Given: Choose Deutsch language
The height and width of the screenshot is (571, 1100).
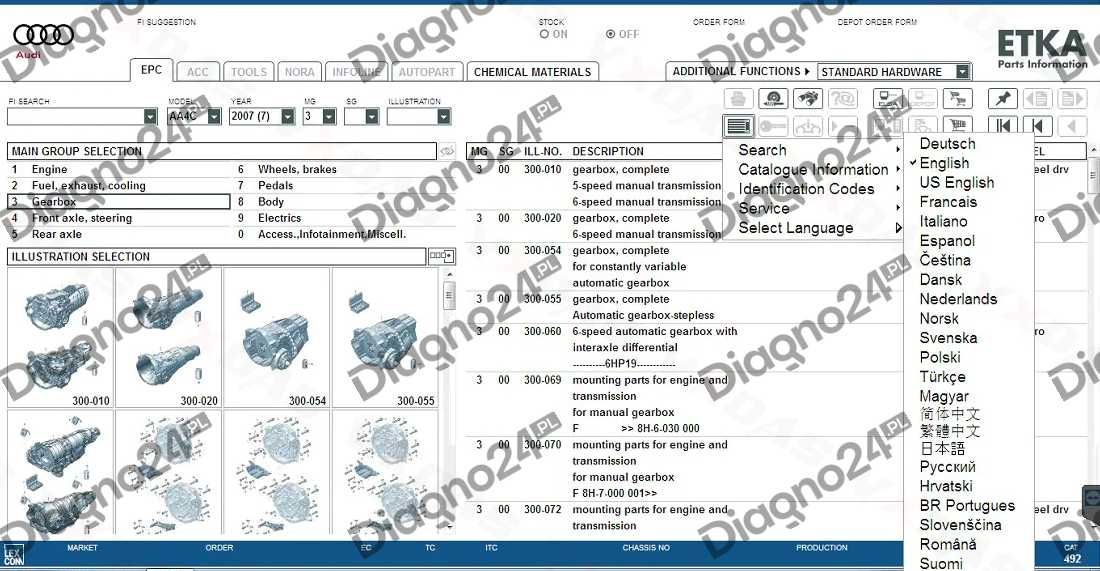Looking at the screenshot, I should click(947, 144).
